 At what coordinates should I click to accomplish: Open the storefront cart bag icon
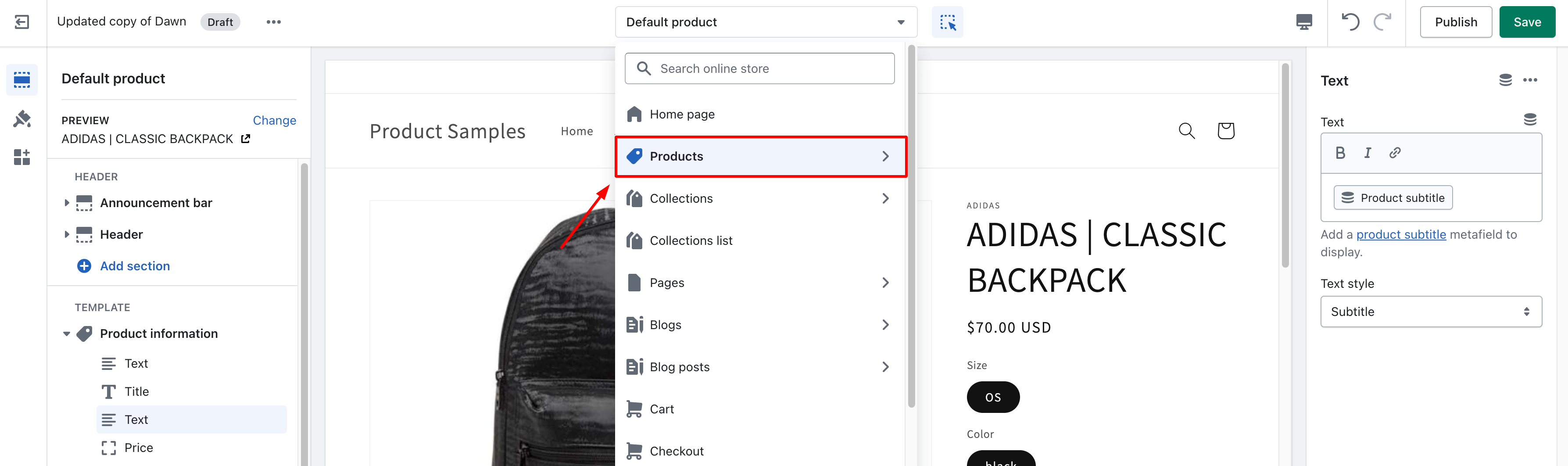(1225, 130)
